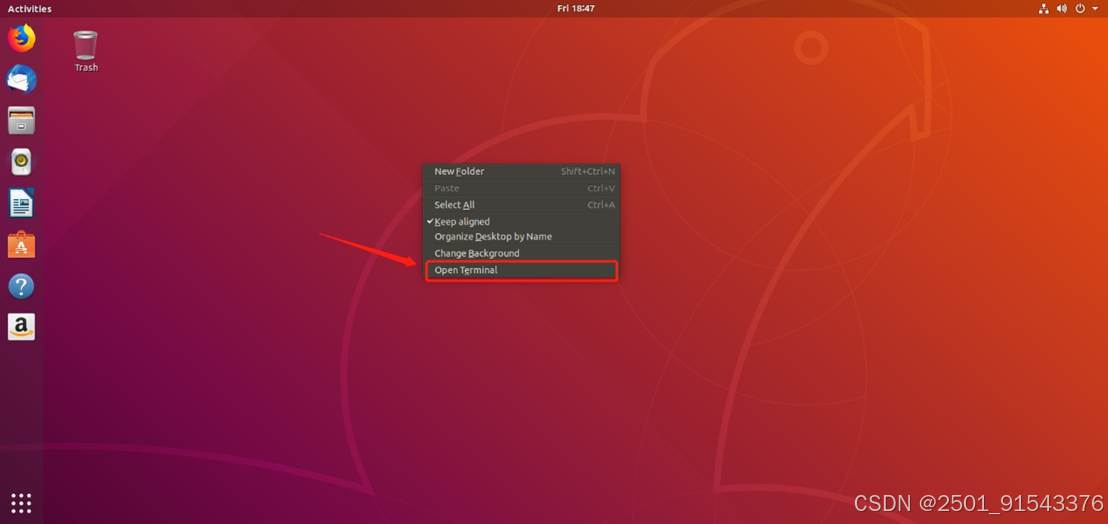
Task: Open the Activities overview
Action: [x=30, y=8]
